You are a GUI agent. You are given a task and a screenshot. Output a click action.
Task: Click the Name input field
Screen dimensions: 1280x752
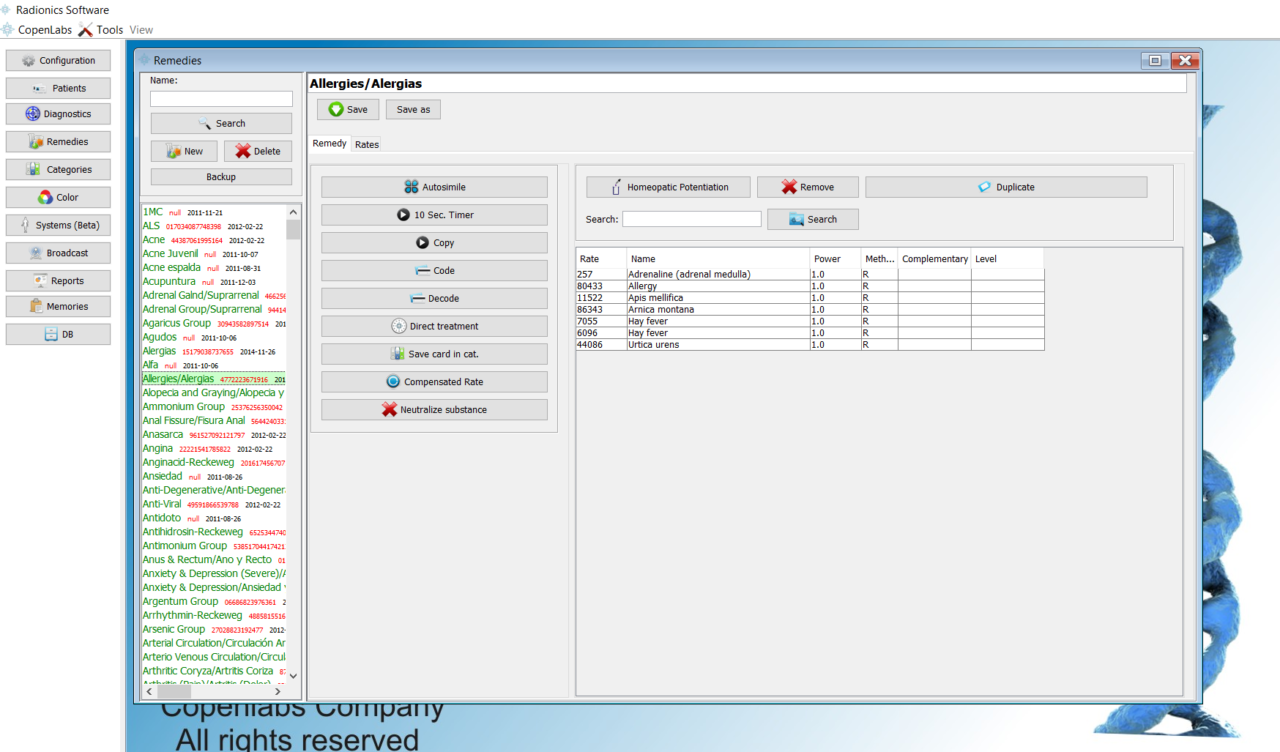[221, 99]
